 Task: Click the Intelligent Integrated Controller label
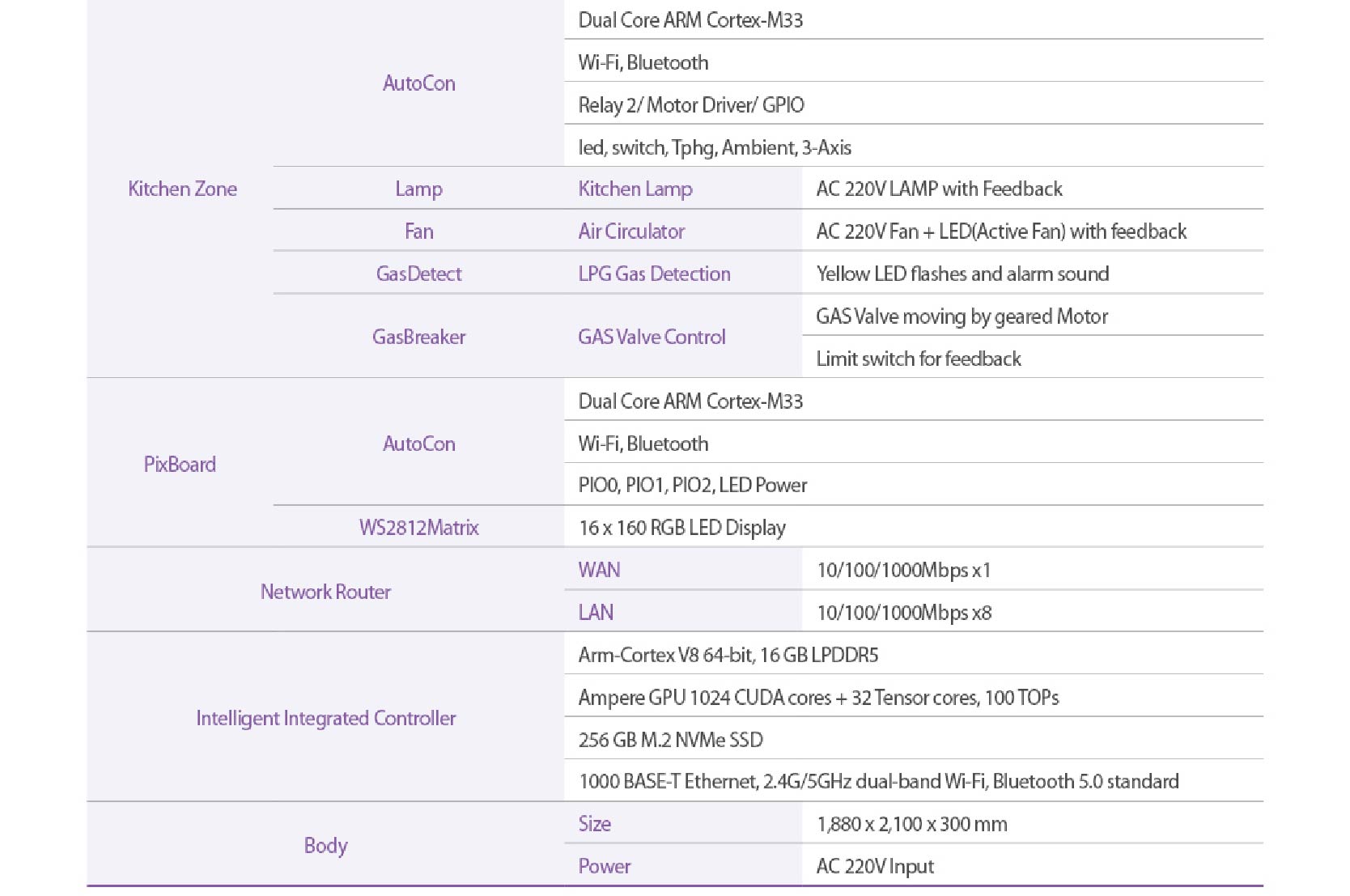pyautogui.click(x=325, y=718)
